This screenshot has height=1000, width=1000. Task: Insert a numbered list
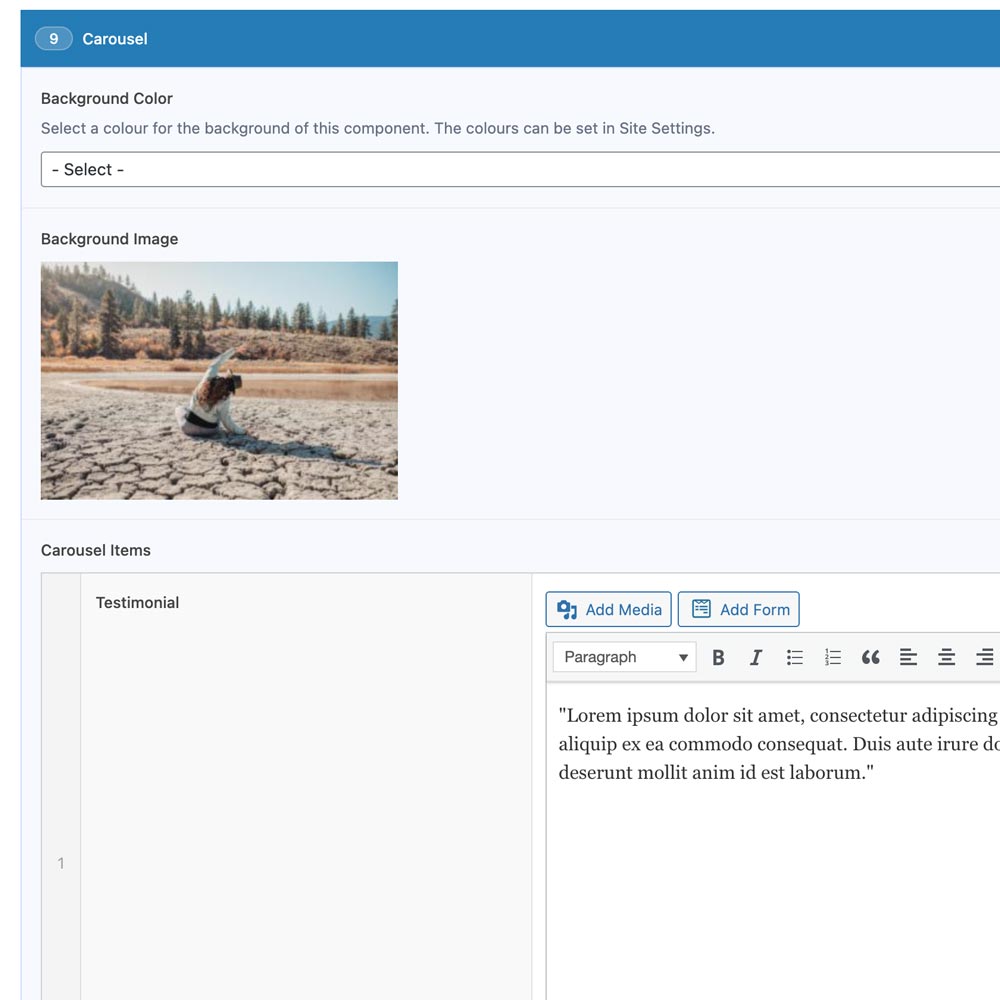(833, 657)
